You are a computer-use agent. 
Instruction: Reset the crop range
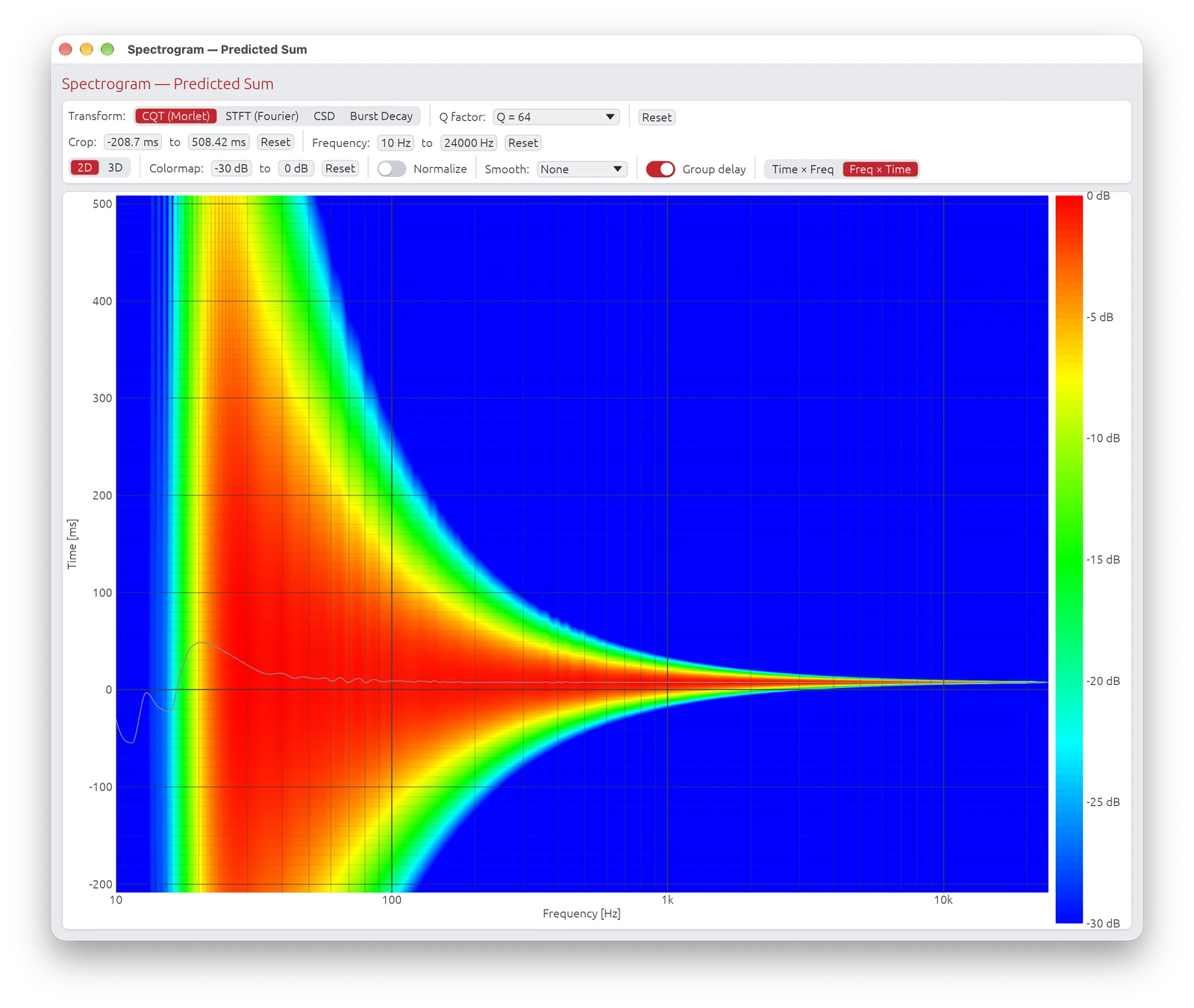pos(275,143)
